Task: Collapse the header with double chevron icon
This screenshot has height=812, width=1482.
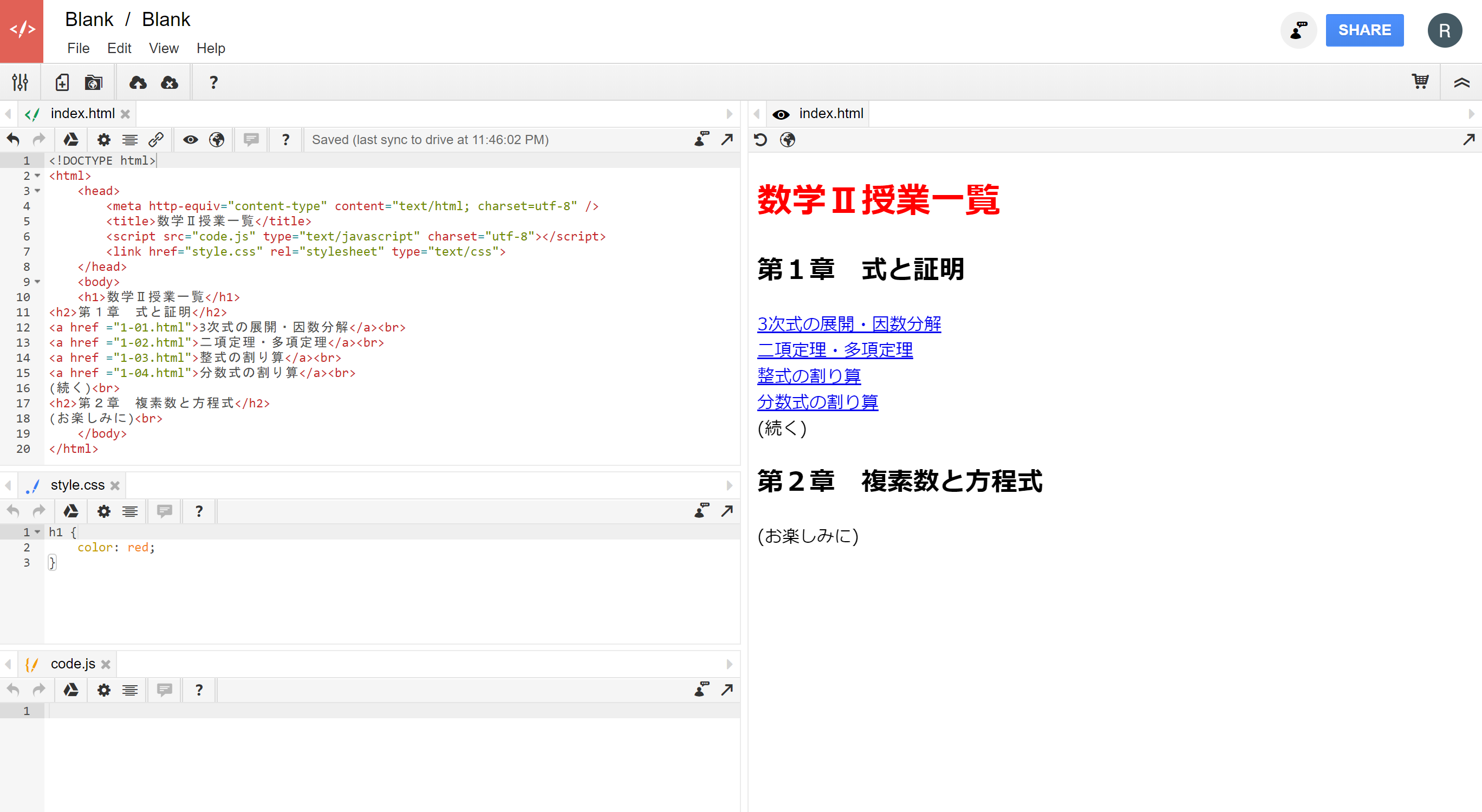Action: (1462, 82)
